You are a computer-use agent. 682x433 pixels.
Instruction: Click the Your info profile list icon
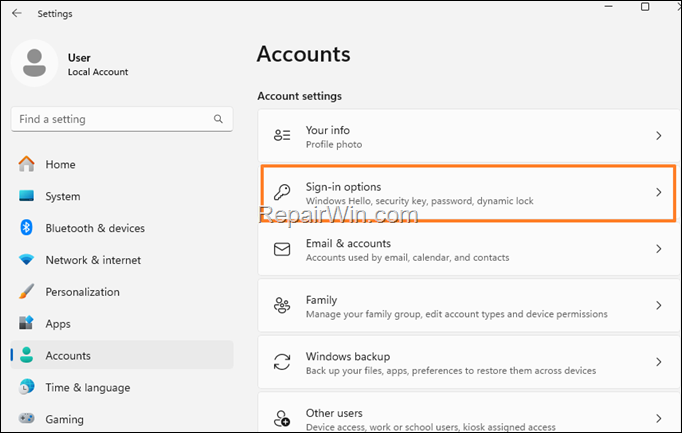[x=282, y=135]
